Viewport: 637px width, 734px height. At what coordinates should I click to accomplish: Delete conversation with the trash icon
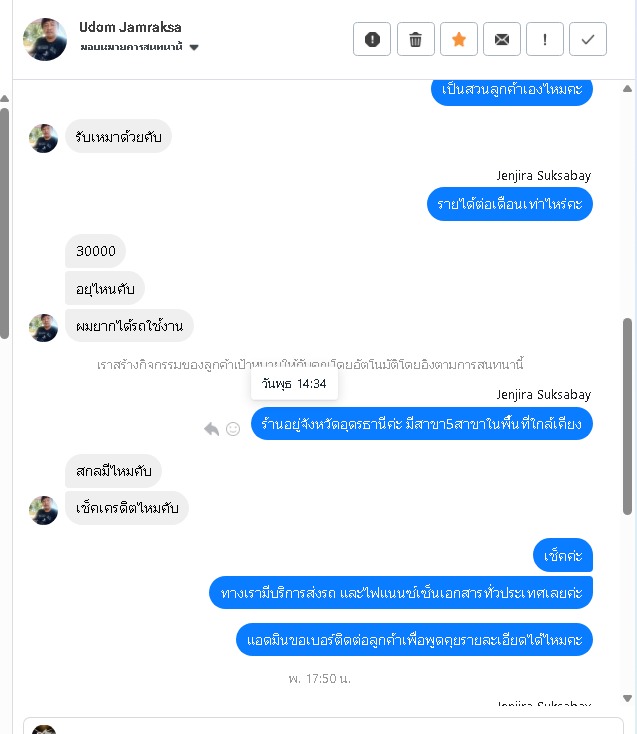click(416, 39)
